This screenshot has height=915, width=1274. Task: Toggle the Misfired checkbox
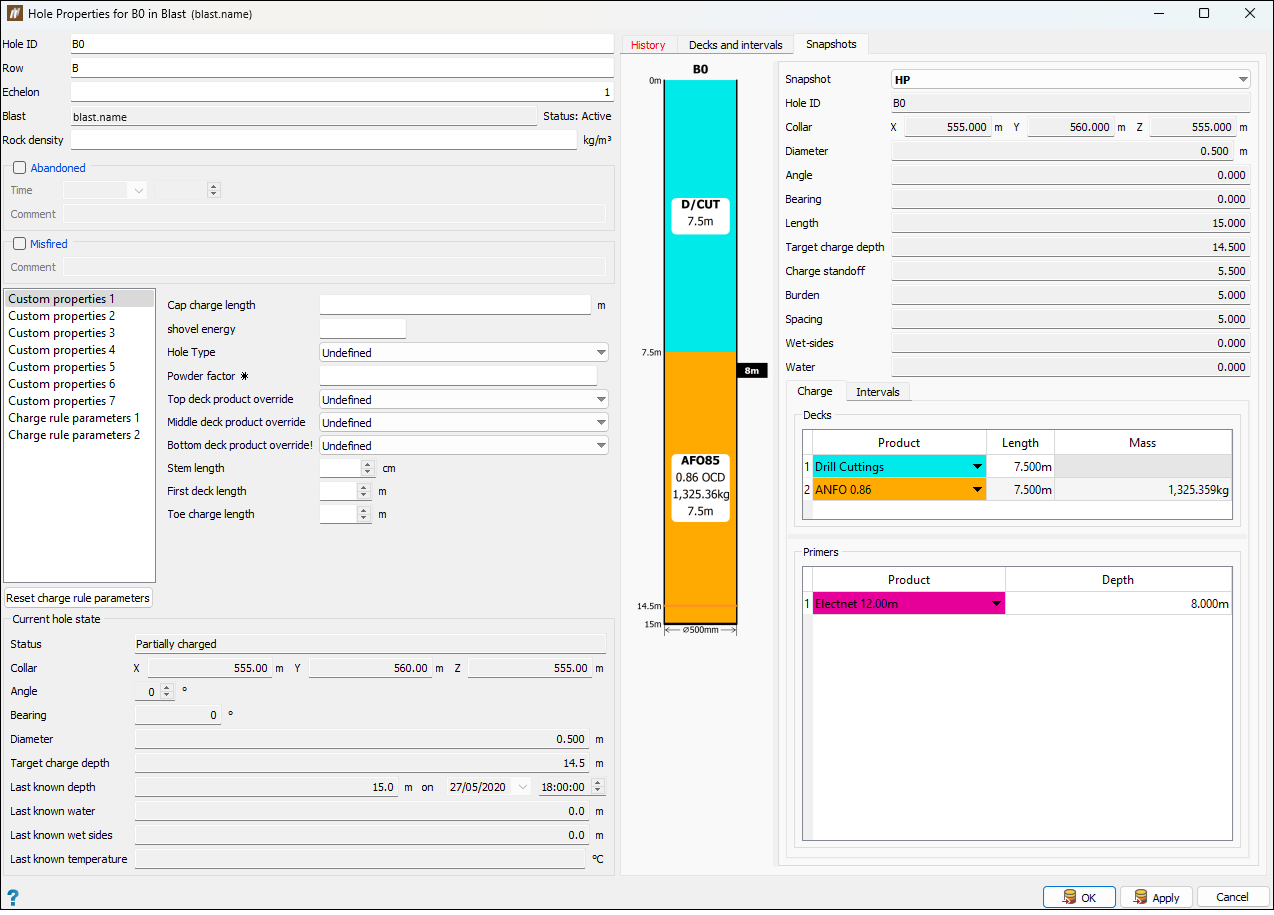click(19, 243)
